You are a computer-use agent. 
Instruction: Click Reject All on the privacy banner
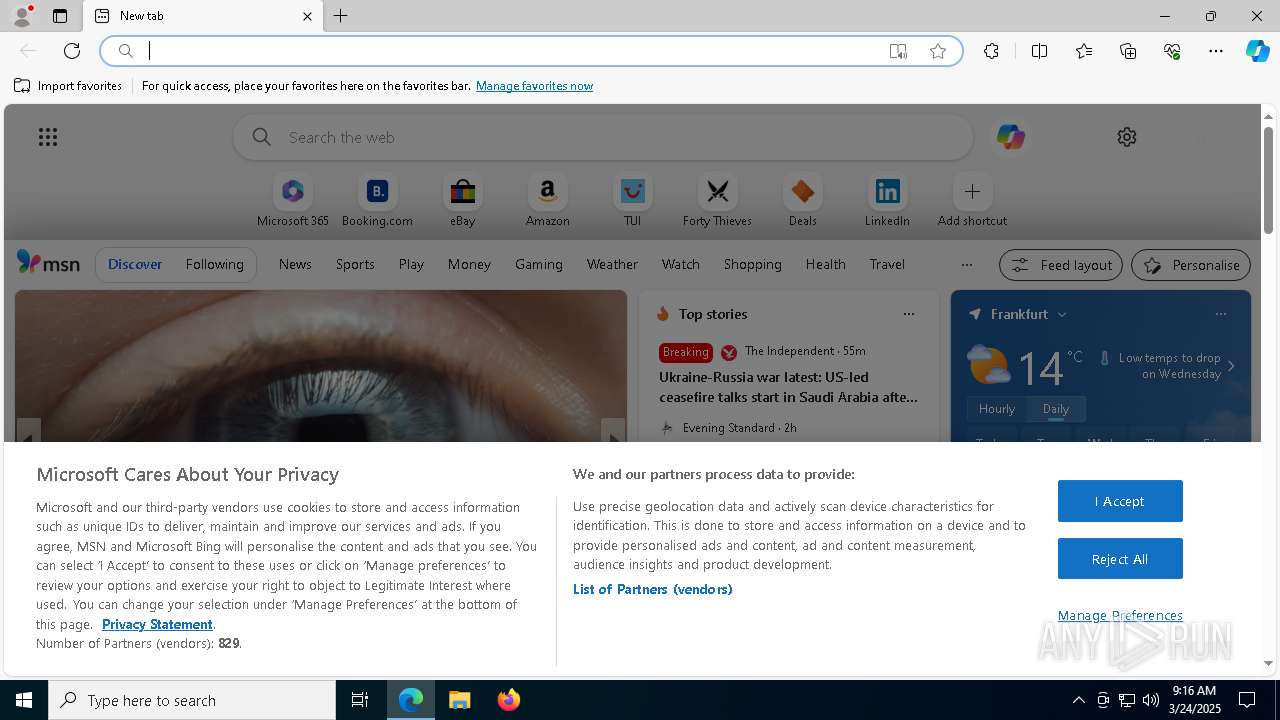point(1120,559)
